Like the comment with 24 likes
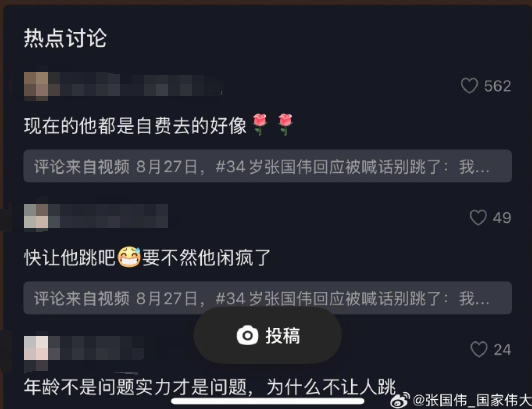 pyautogui.click(x=479, y=350)
